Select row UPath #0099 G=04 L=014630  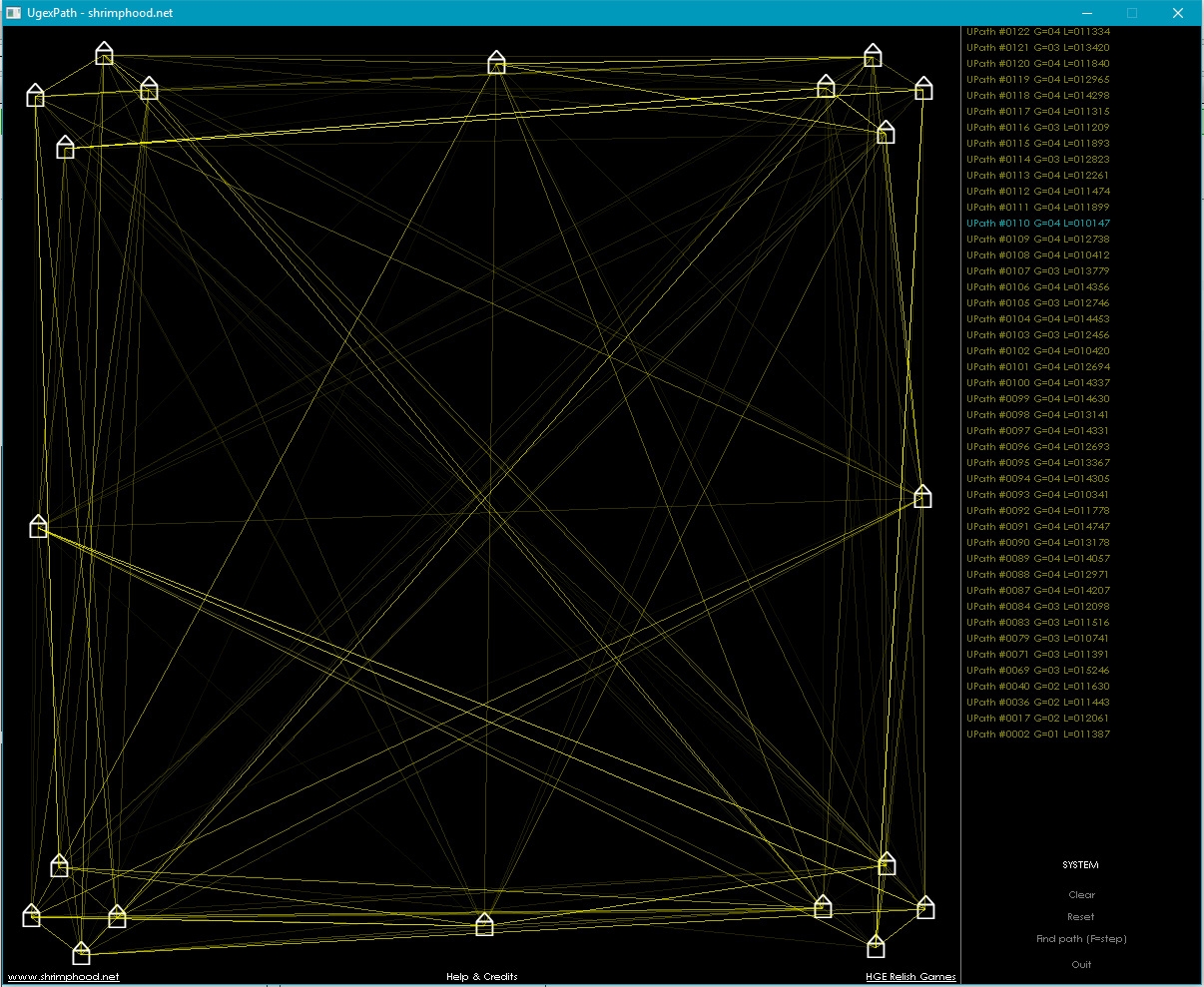pyautogui.click(x=1038, y=399)
